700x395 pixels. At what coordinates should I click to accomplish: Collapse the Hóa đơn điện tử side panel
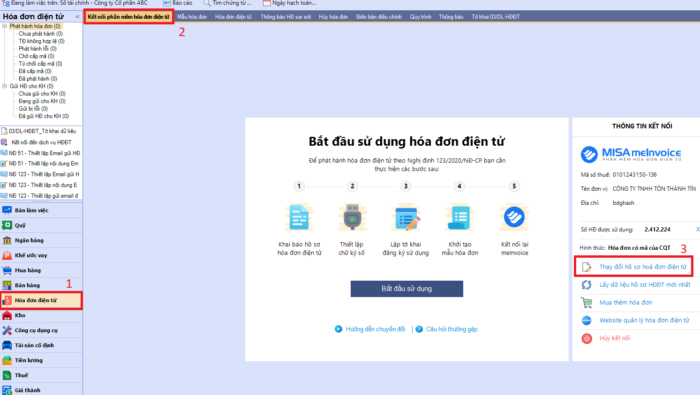[x=77, y=17]
